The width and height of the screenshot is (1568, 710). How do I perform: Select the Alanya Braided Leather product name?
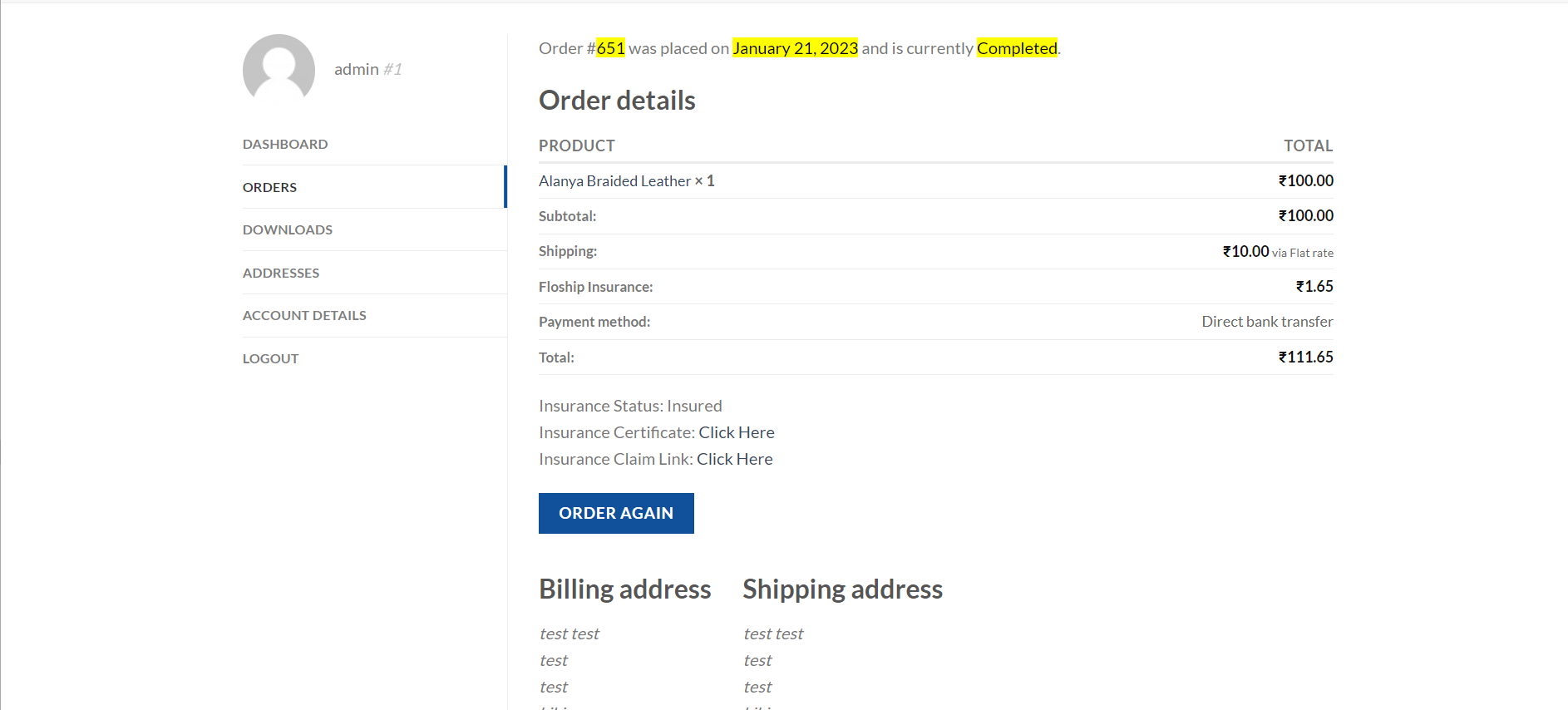(x=614, y=180)
